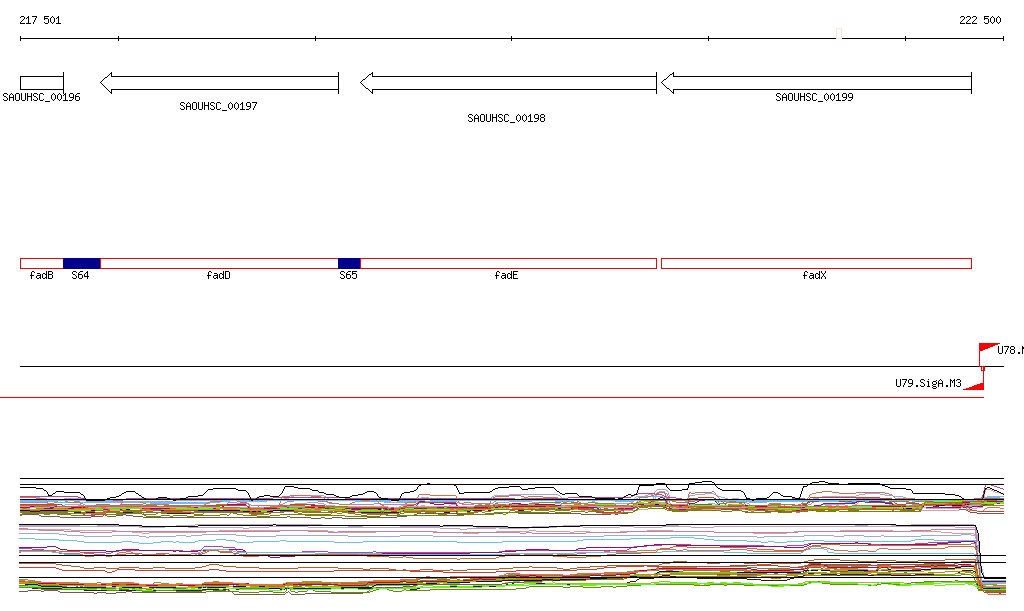Viewport: 1024px width, 611px height.
Task: Click the small orange tick on ruler
Action: click(x=839, y=36)
